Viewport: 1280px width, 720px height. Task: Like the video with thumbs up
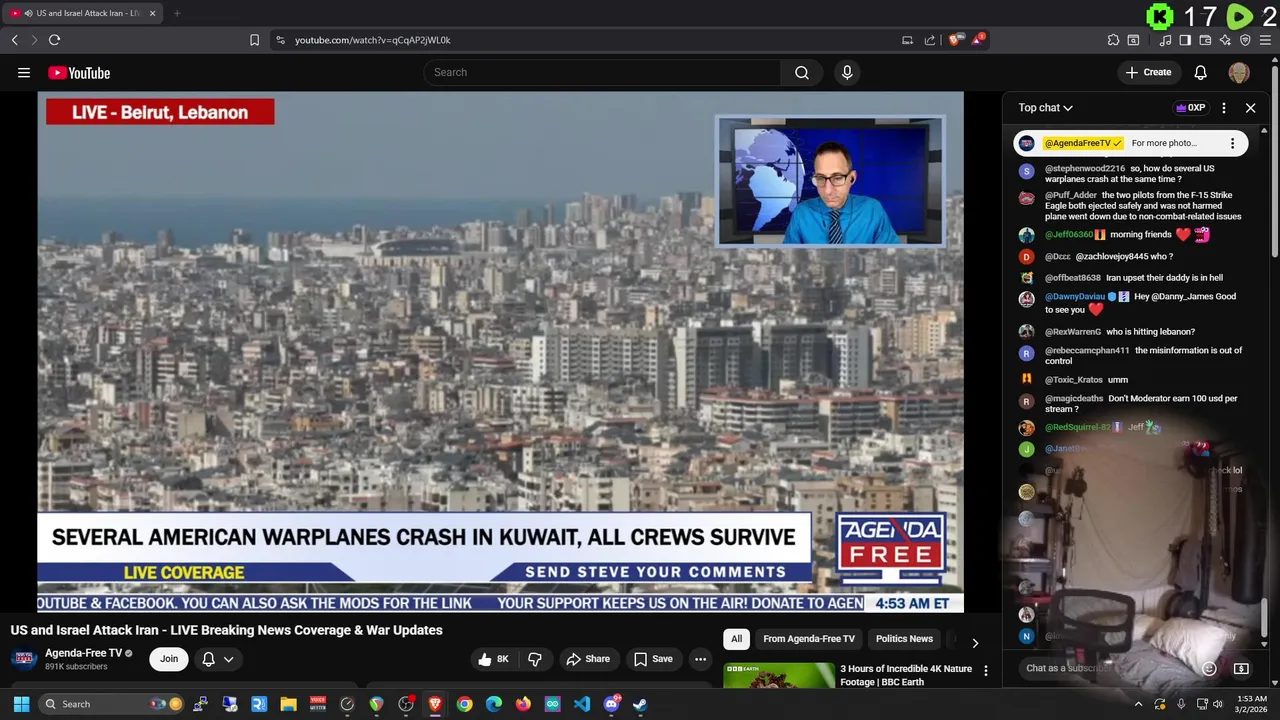click(x=493, y=659)
